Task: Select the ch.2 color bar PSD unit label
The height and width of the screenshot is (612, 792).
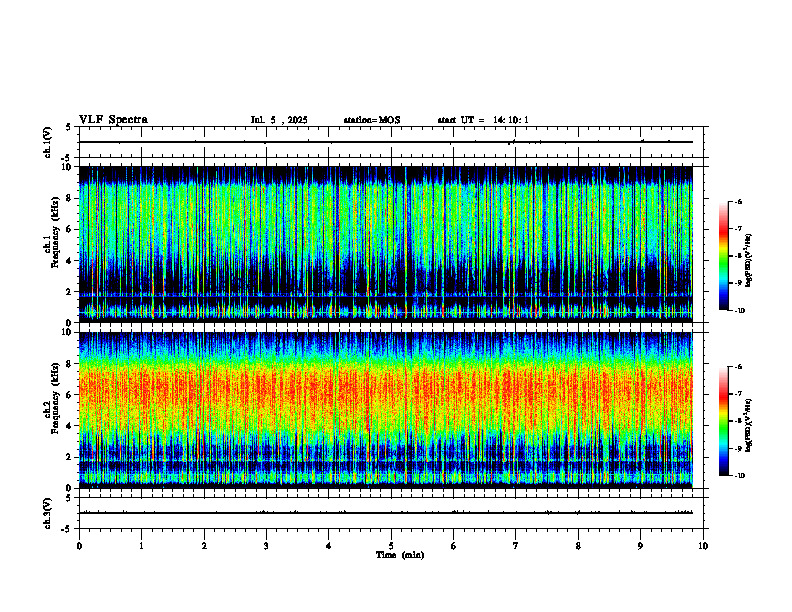Action: (x=749, y=426)
